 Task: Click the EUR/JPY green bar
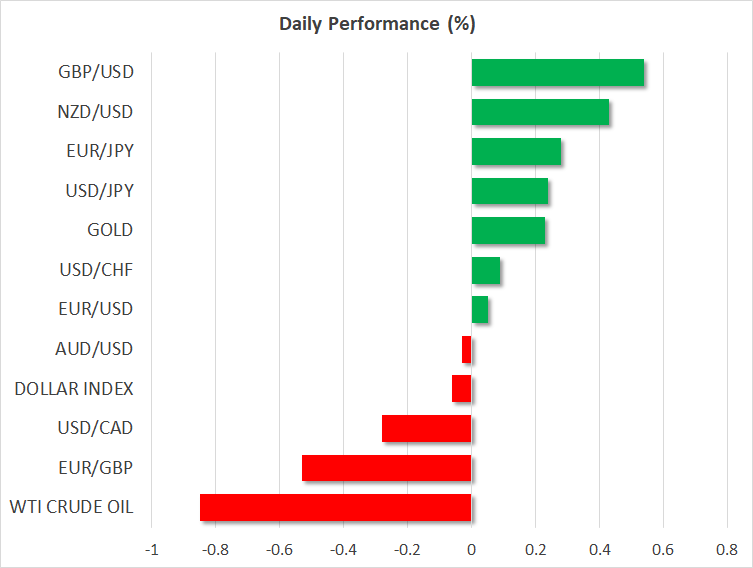[516, 152]
